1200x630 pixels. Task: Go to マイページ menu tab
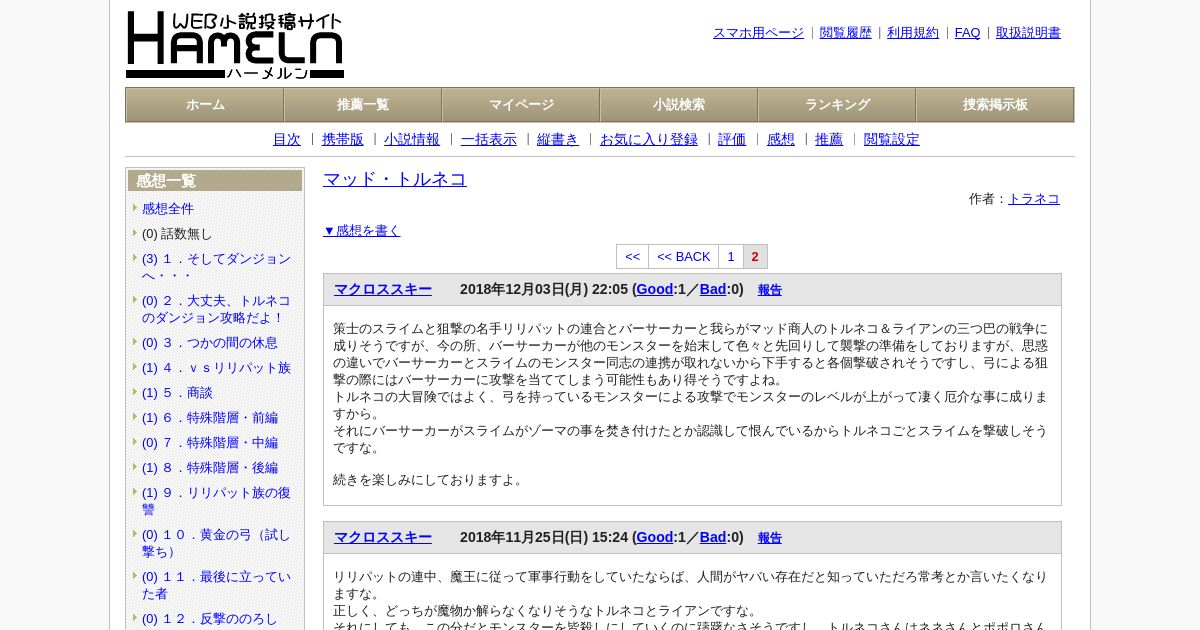521,105
